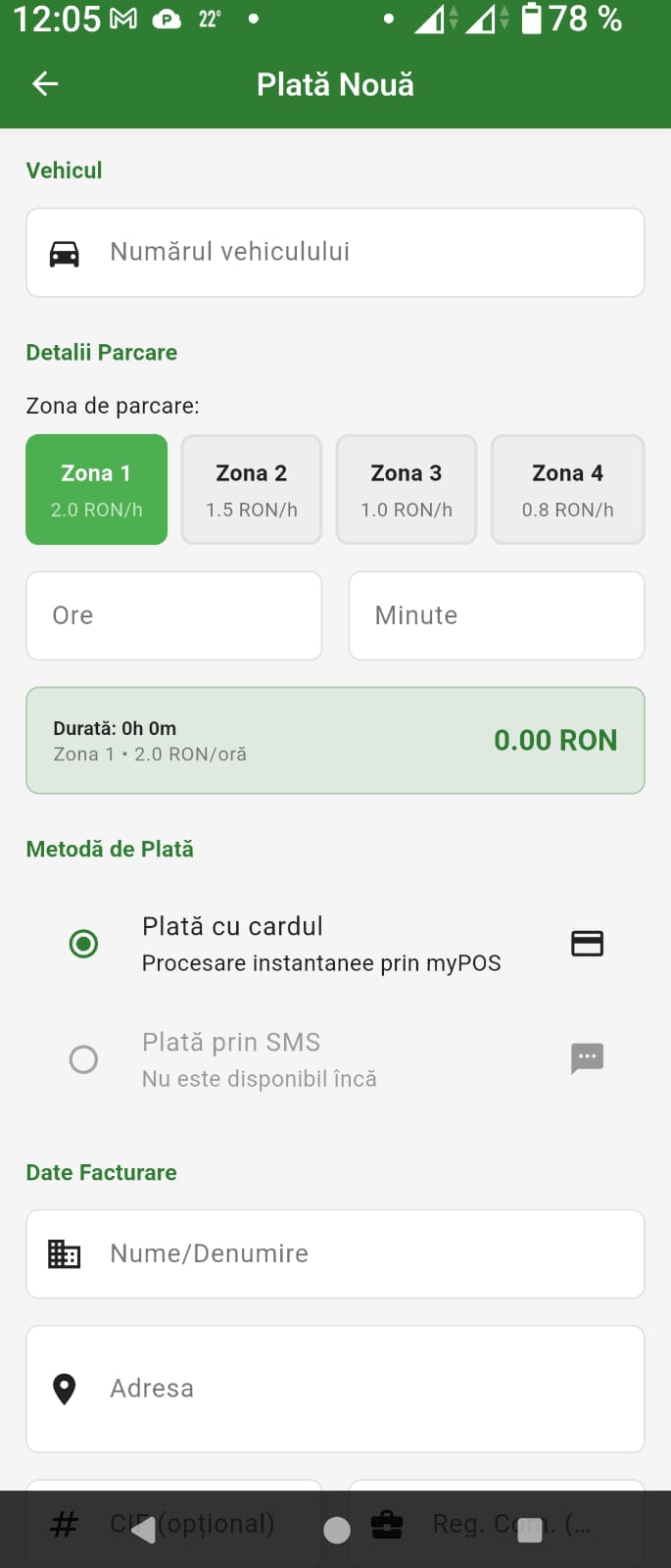Choose Zona 2 at 1.5 RON/h
Image resolution: width=671 pixels, height=1568 pixels.
[252, 489]
